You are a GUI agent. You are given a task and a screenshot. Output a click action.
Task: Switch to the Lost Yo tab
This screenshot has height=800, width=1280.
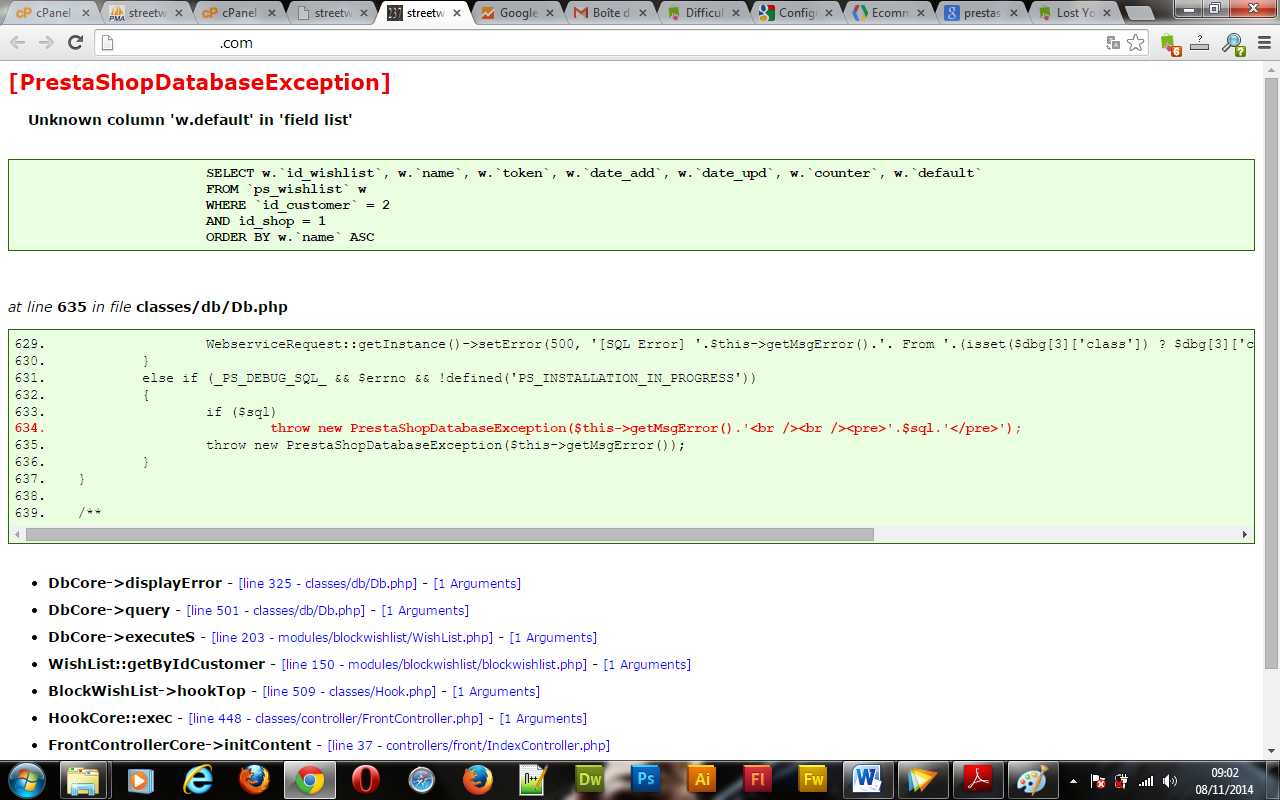click(1077, 13)
